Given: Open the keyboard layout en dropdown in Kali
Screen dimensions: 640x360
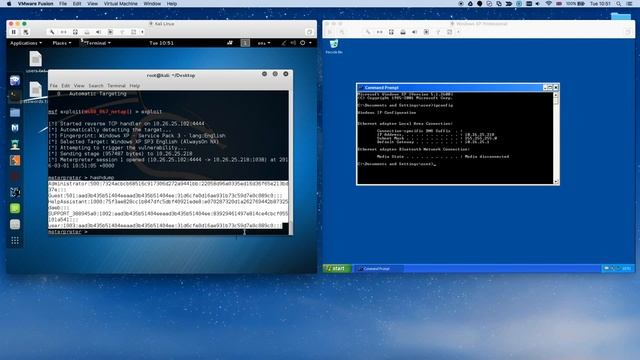Looking at the screenshot, I should pyautogui.click(x=264, y=43).
